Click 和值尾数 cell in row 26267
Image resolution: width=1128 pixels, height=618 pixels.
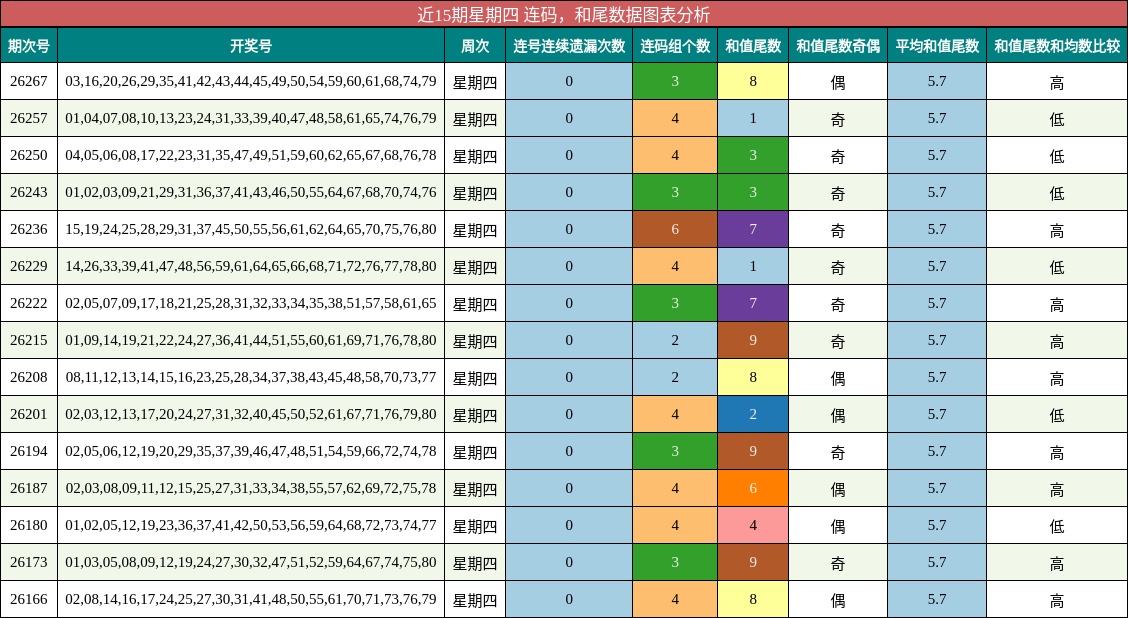(753, 81)
